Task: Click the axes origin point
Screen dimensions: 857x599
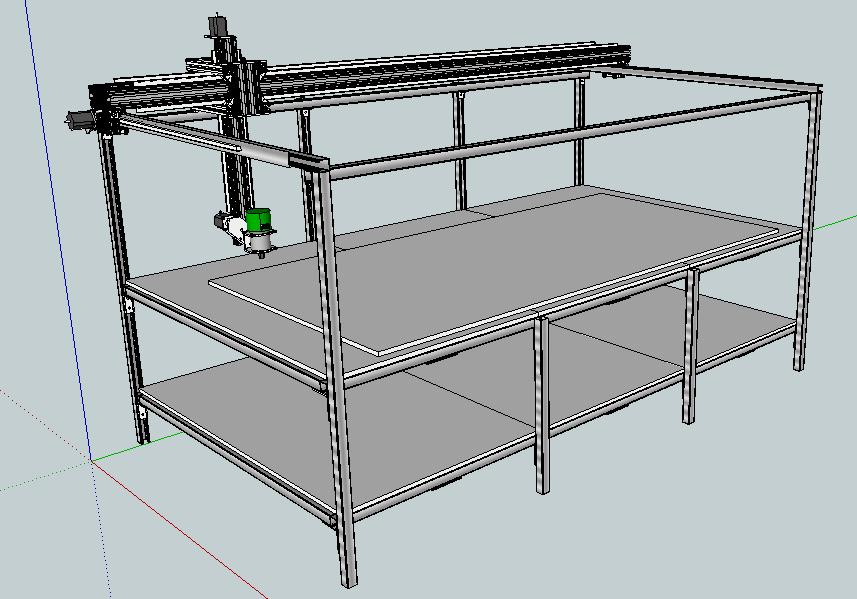Action: 93,461
